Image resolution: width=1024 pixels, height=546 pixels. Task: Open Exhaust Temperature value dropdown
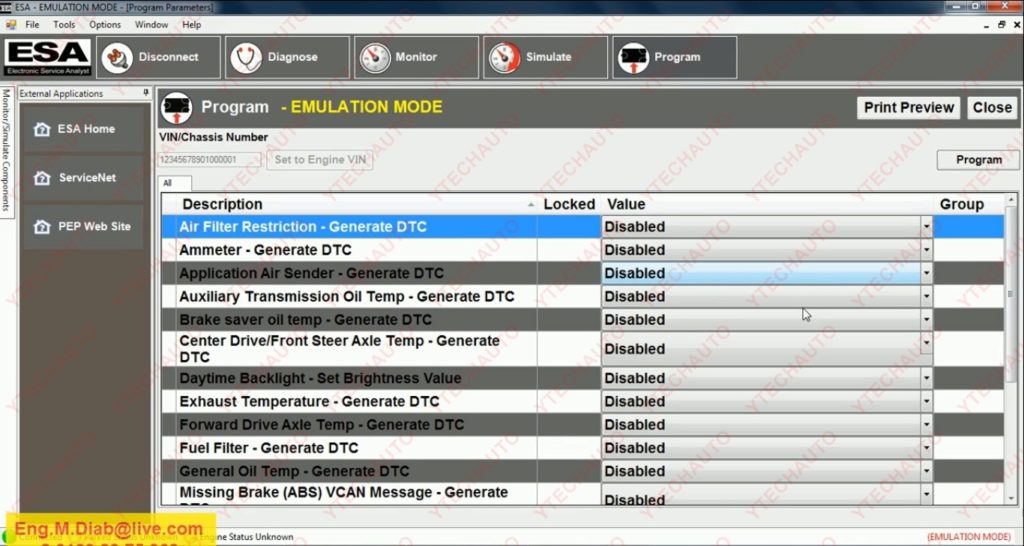pos(926,402)
